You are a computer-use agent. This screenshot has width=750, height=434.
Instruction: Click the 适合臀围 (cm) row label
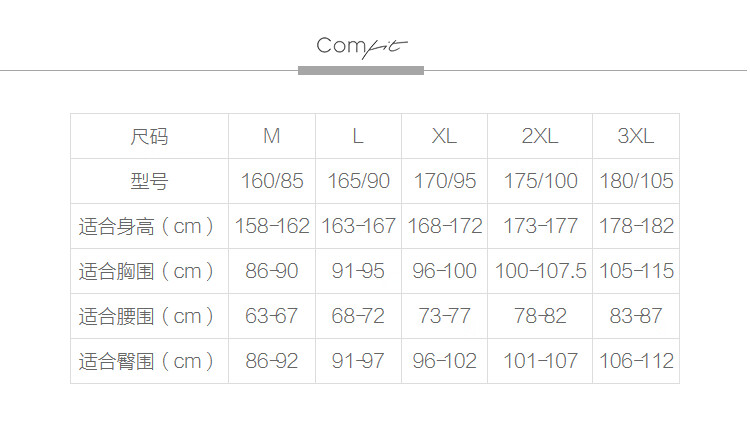point(149,361)
